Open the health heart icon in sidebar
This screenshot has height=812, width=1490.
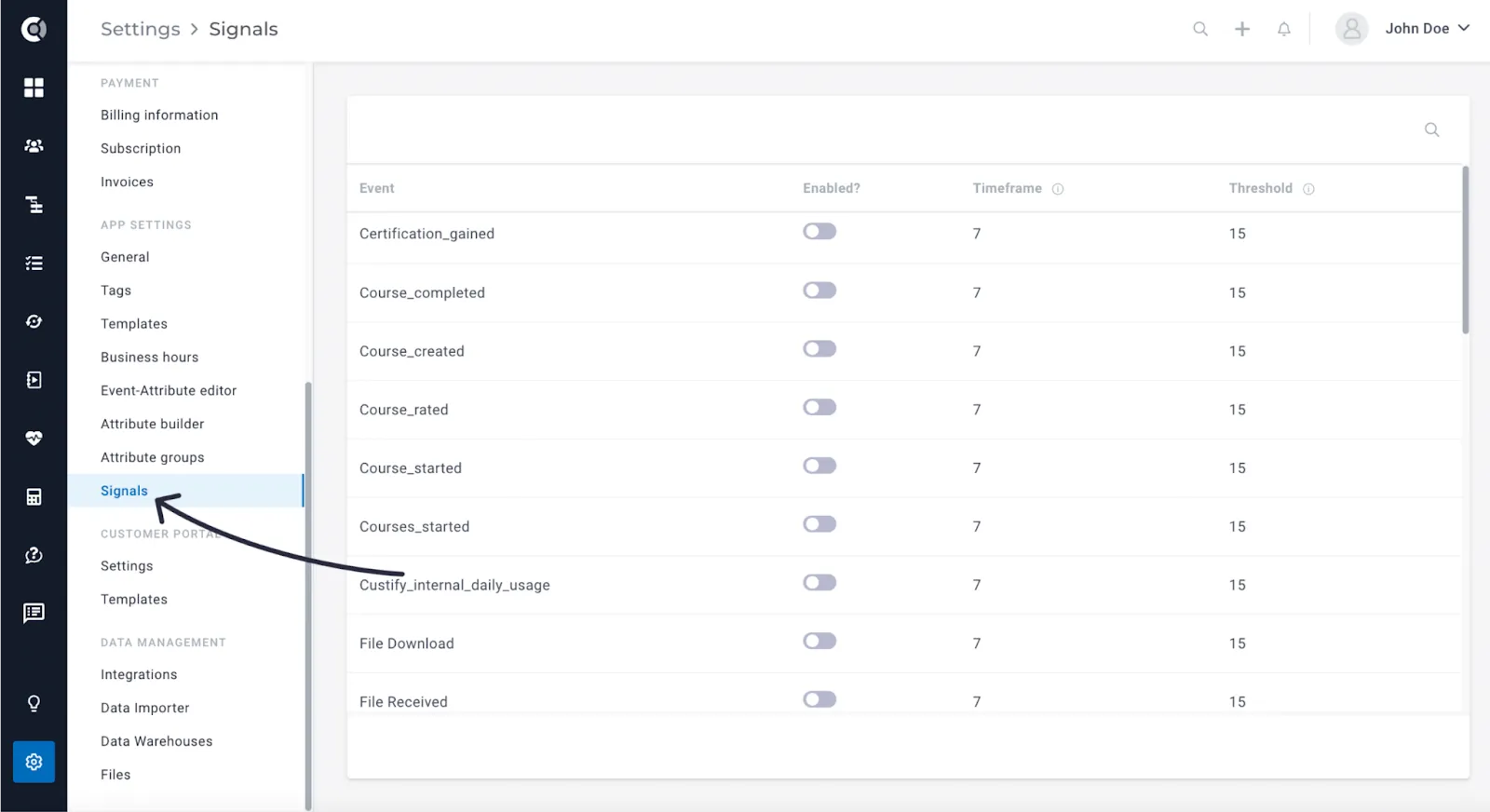point(34,438)
